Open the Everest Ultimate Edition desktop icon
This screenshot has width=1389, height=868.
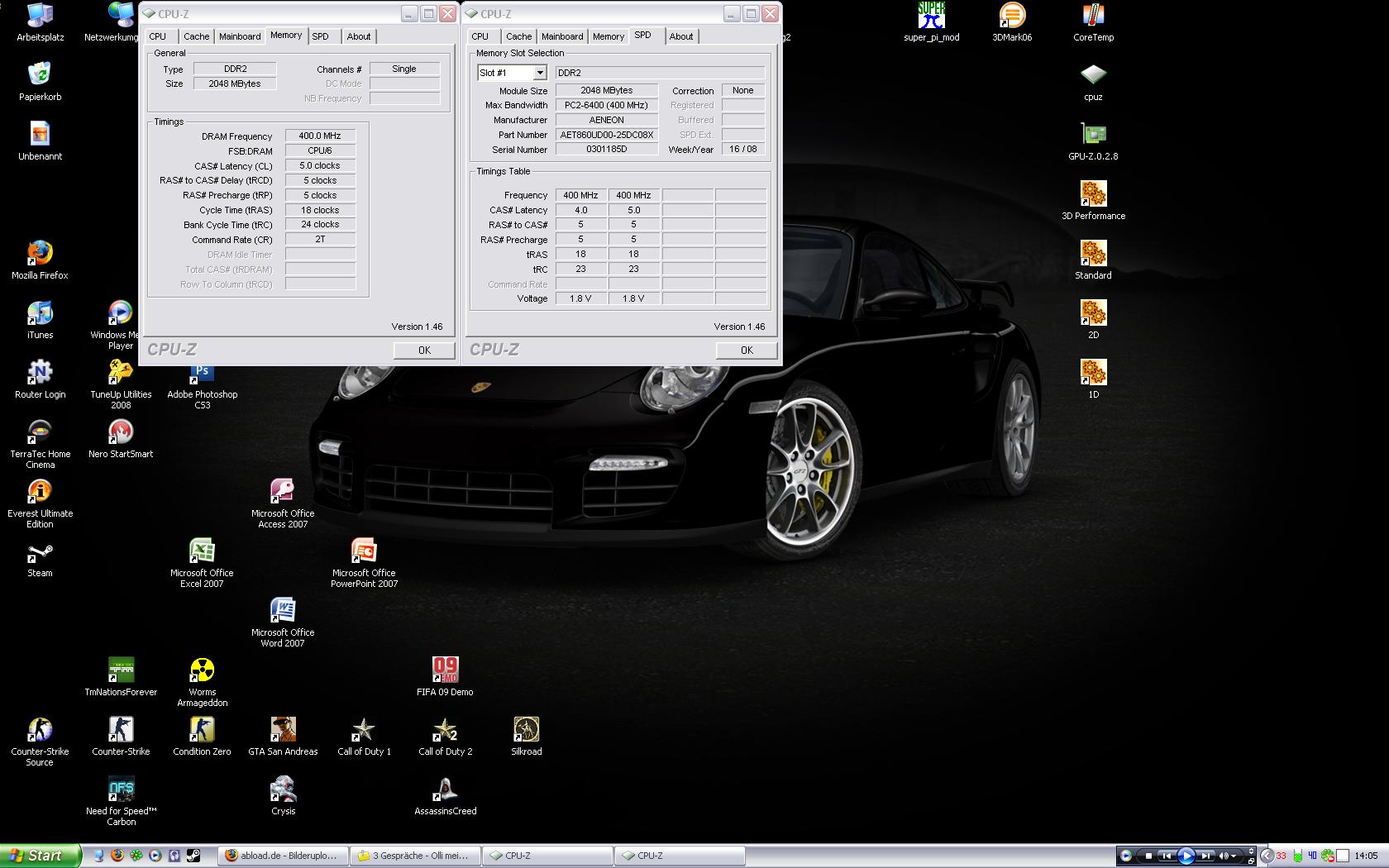point(40,492)
